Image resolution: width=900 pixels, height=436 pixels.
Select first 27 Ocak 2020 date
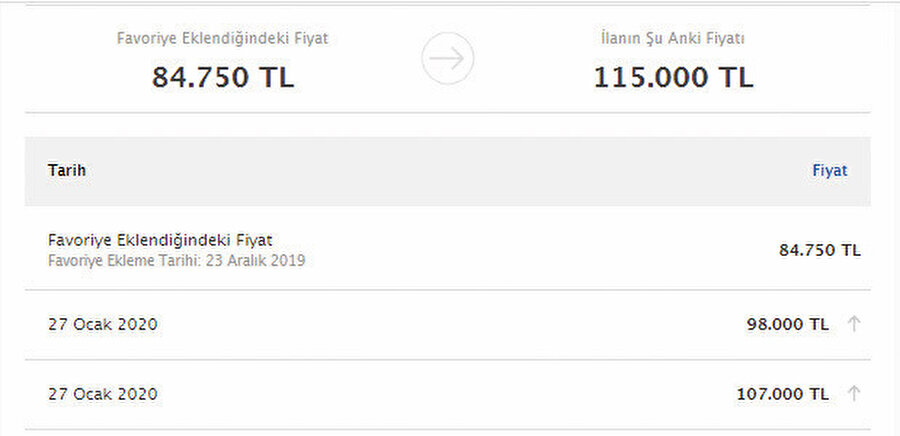click(x=103, y=325)
